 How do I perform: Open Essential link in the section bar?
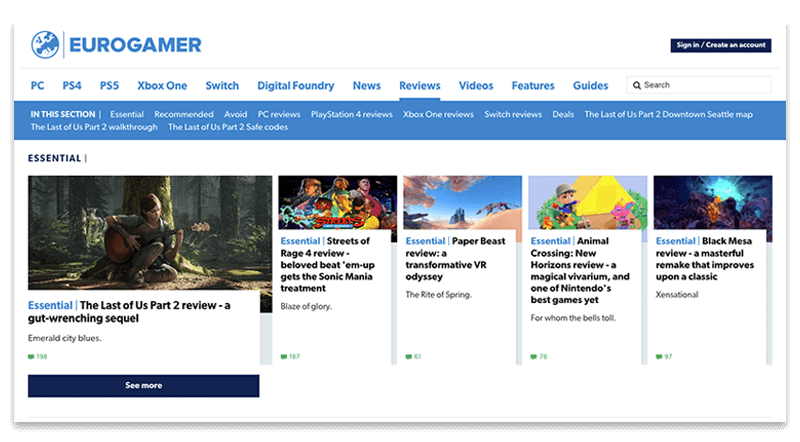tap(127, 114)
